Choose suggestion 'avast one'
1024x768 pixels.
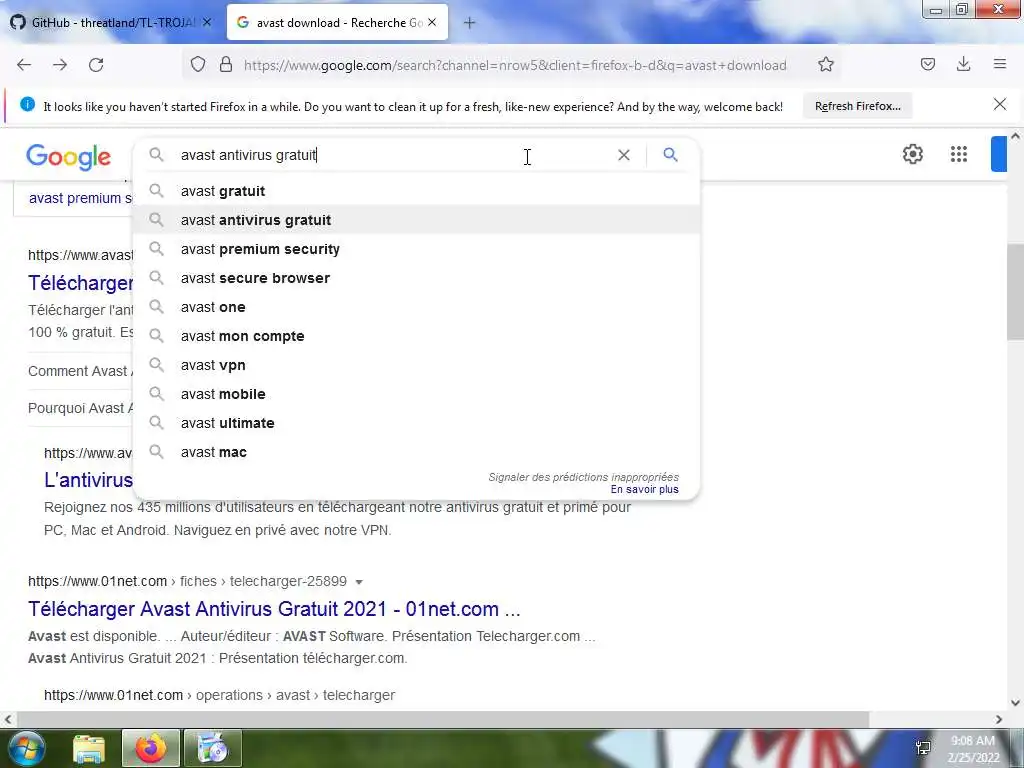click(417, 307)
